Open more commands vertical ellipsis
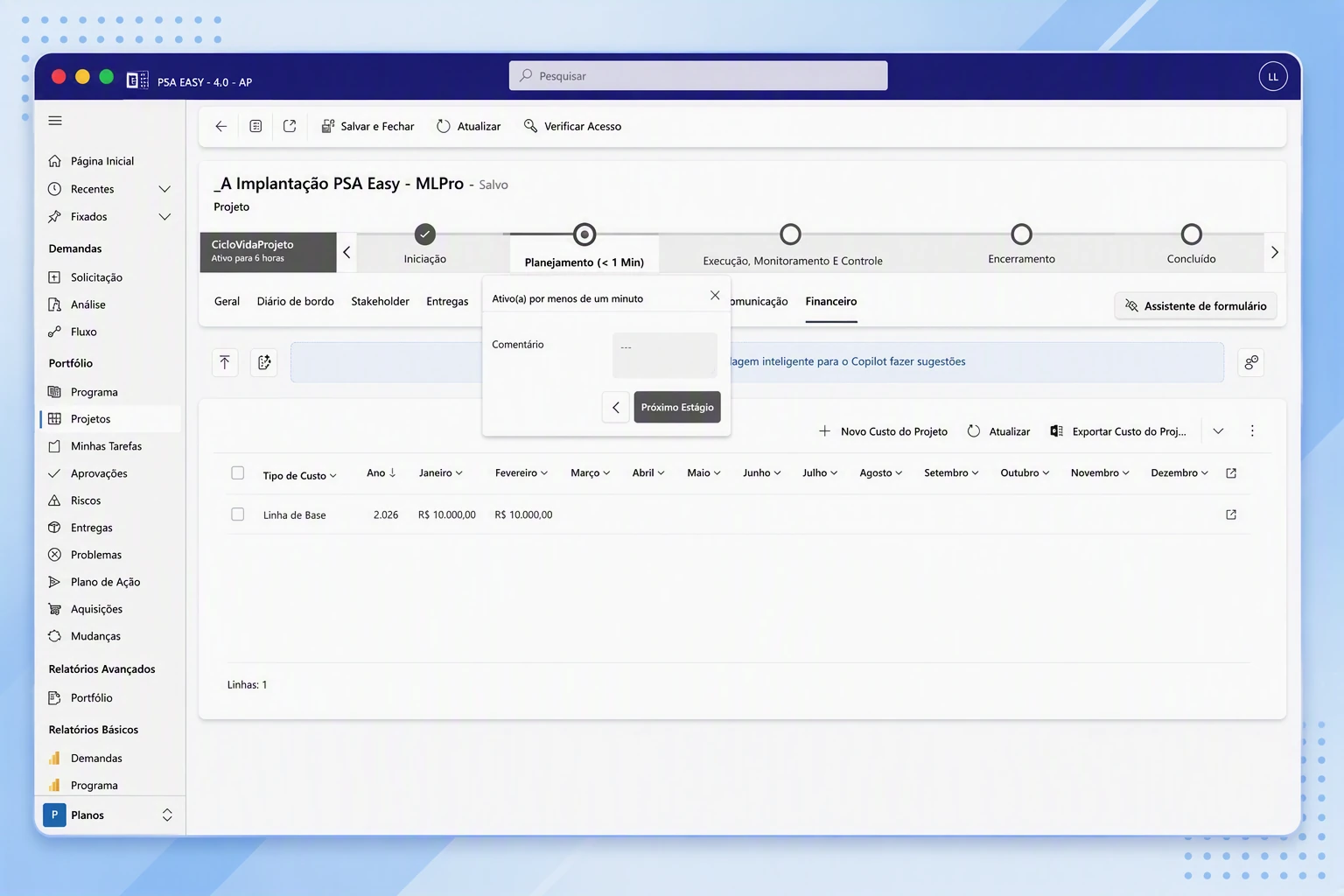Viewport: 1344px width, 896px height. (x=1252, y=430)
